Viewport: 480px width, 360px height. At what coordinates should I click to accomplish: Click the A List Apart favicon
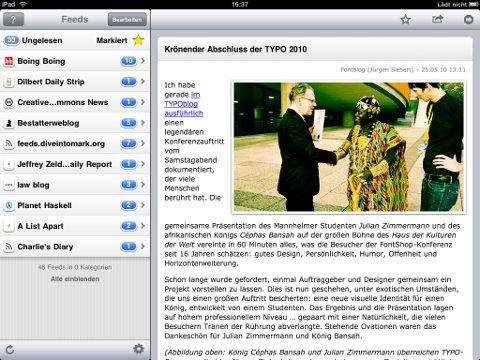click(9, 227)
